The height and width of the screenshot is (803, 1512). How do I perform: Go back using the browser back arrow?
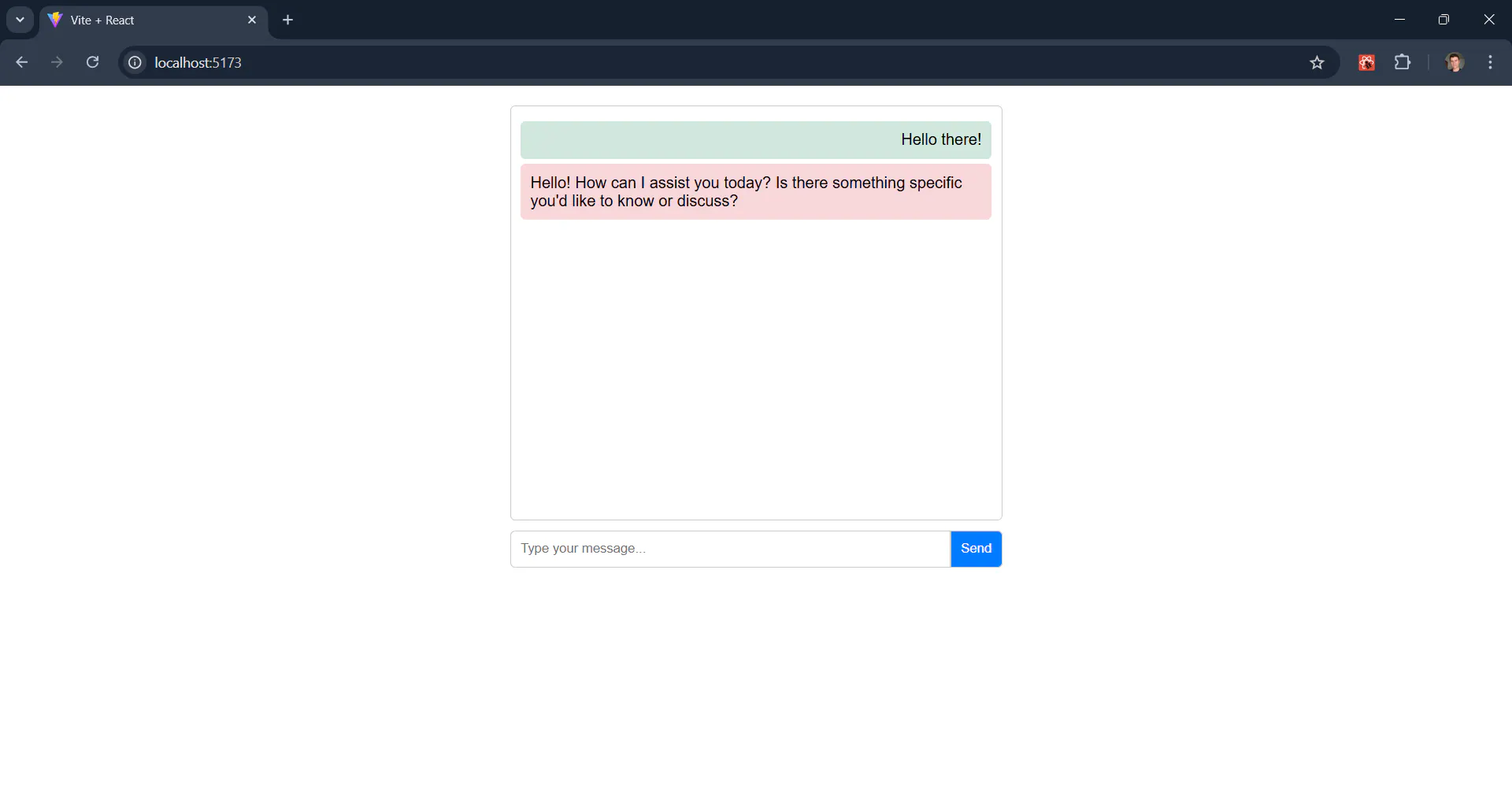[22, 62]
